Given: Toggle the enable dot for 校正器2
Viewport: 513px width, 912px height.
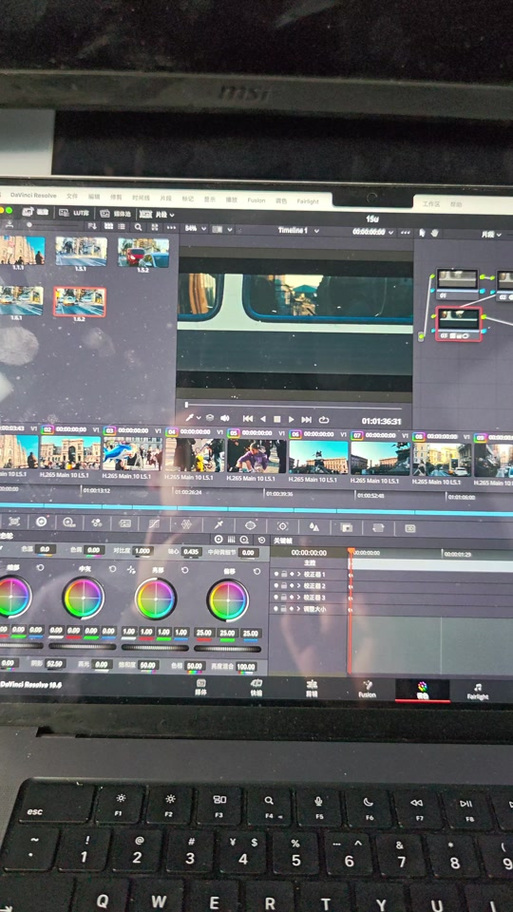Looking at the screenshot, I should click(276, 585).
